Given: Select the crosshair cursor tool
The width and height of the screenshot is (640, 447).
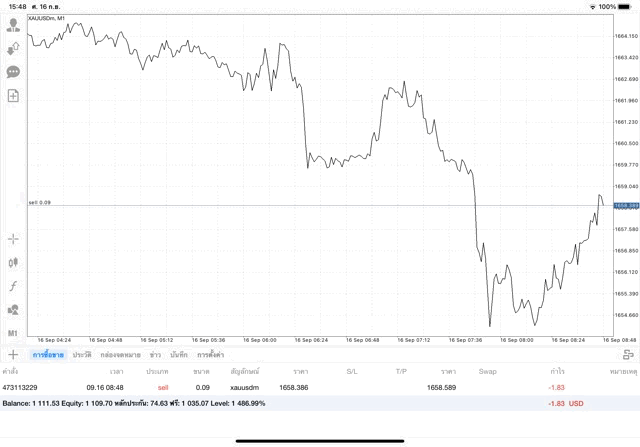Looking at the screenshot, I should point(13,239).
